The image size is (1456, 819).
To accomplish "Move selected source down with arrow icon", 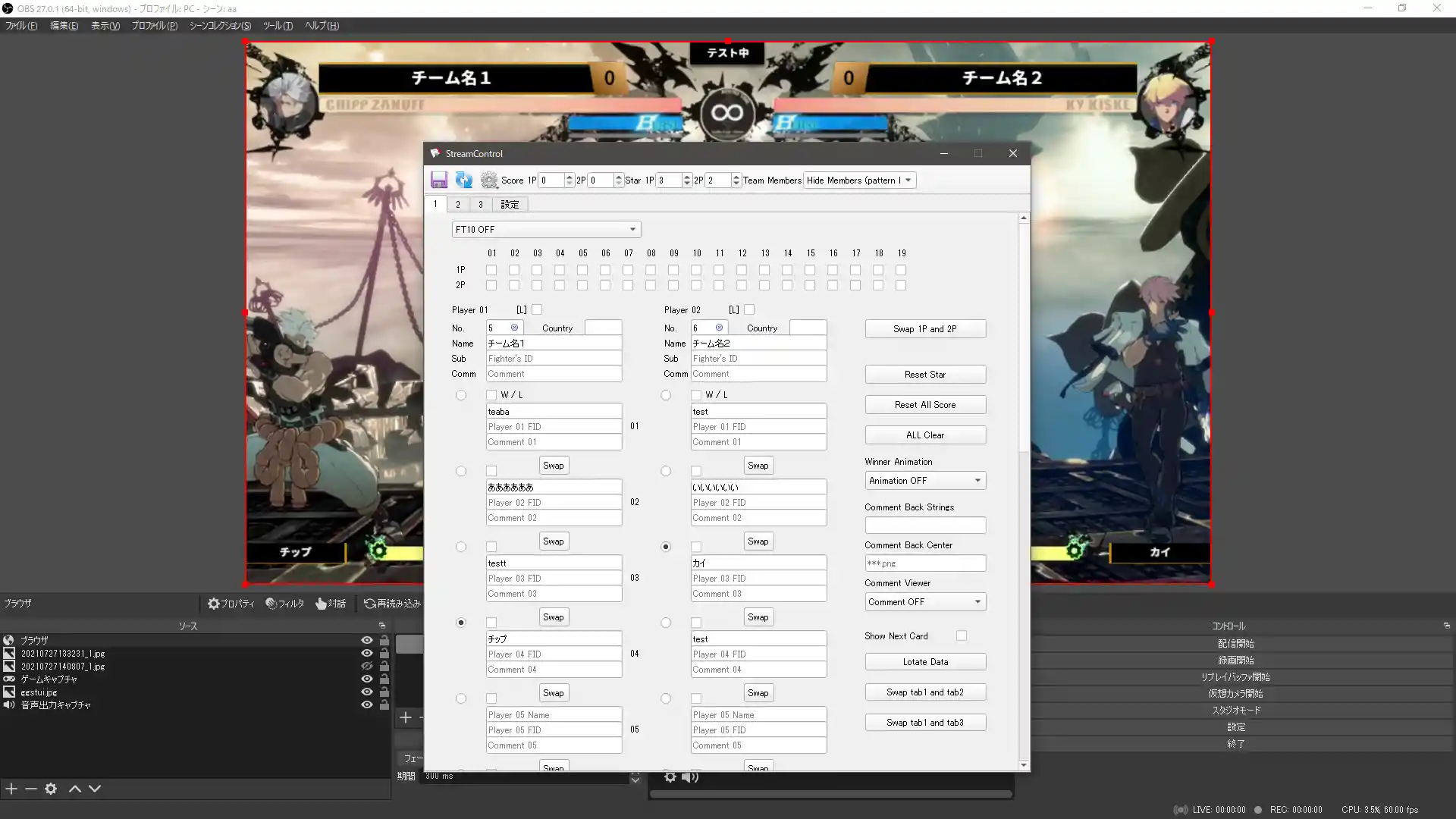I will click(95, 789).
